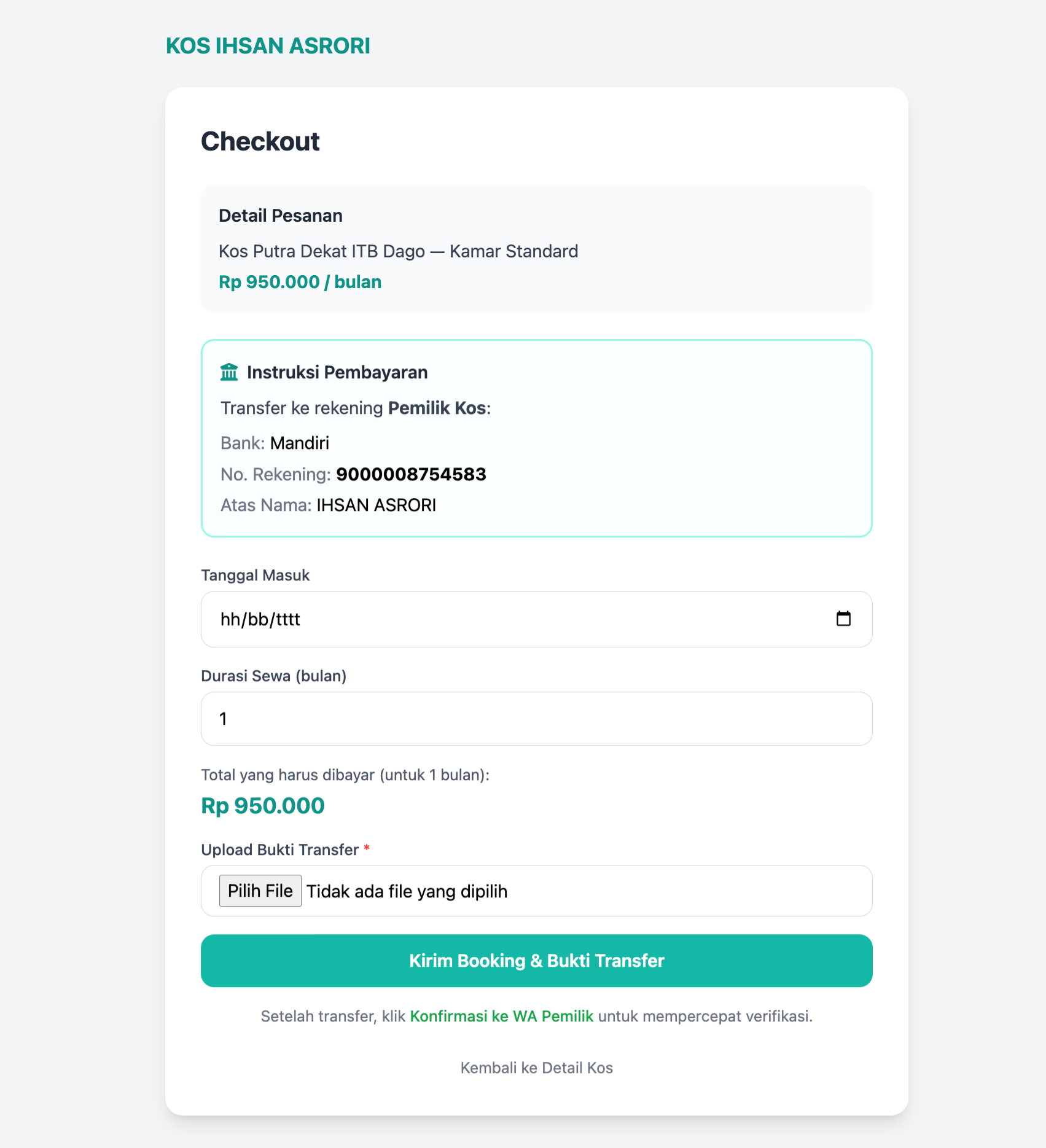Click the account number 9000008754583
1046x1148 pixels.
click(x=411, y=474)
